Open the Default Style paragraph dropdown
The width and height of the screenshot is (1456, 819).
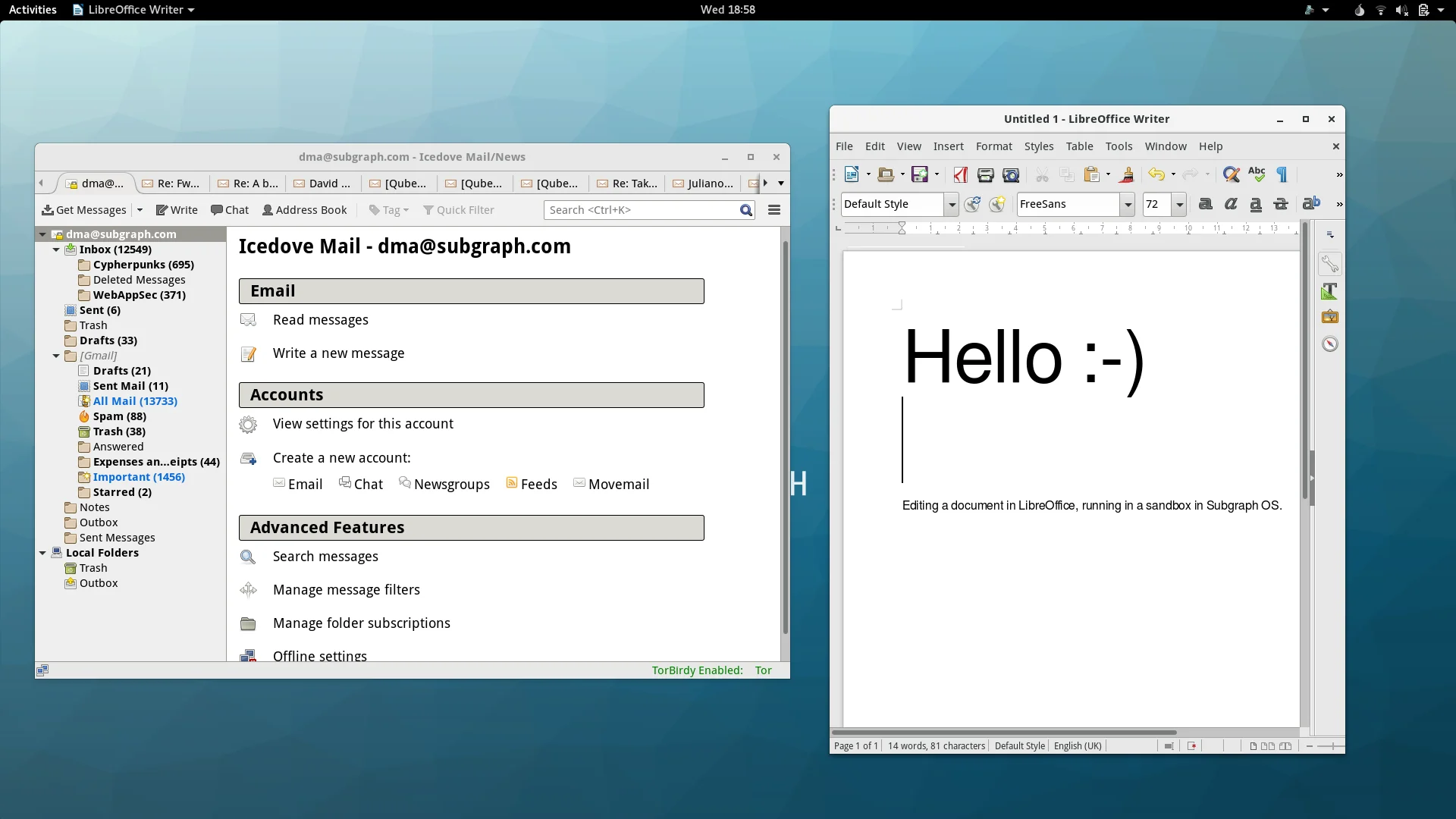tap(951, 205)
